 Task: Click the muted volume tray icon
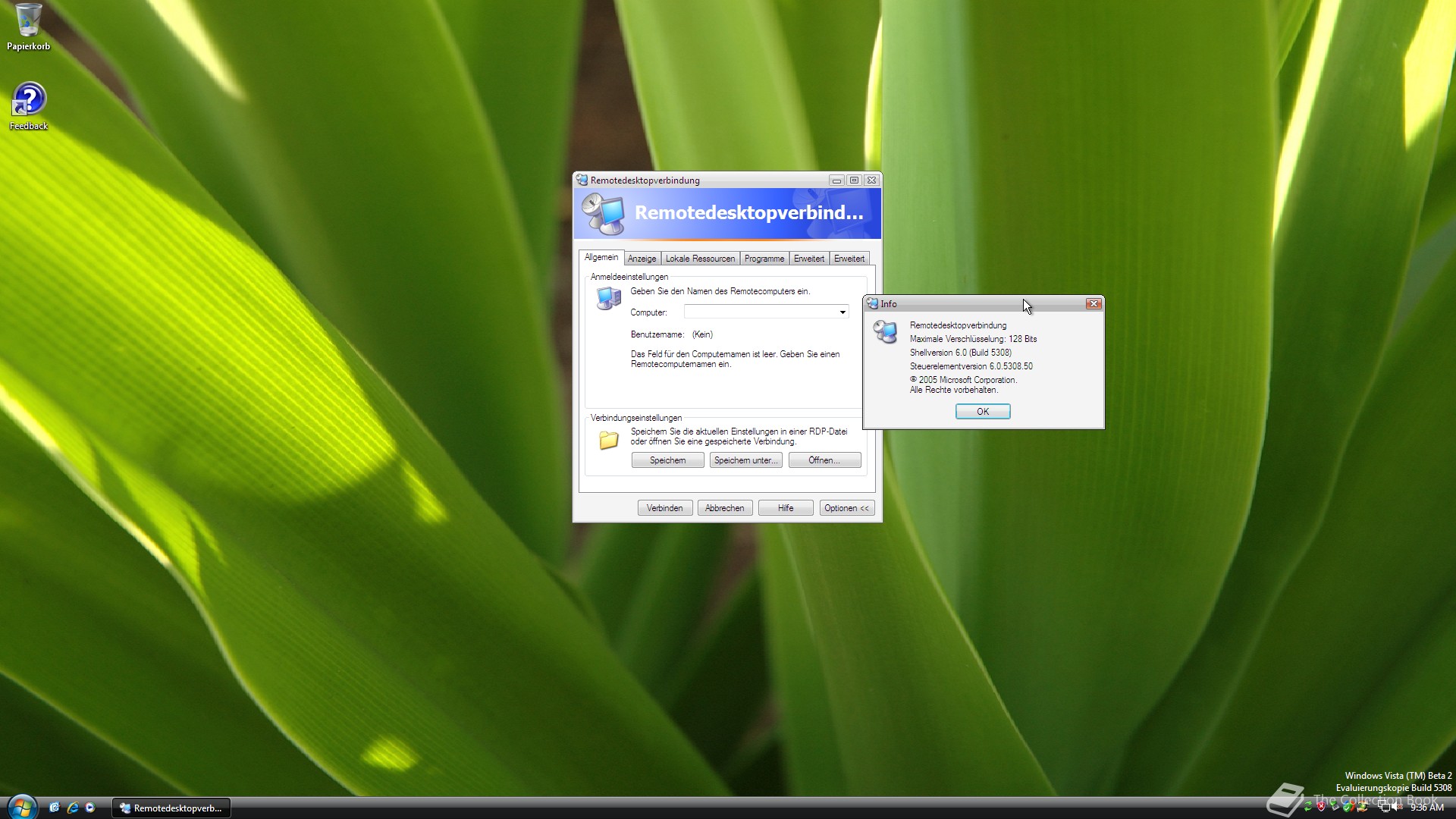click(1398, 807)
